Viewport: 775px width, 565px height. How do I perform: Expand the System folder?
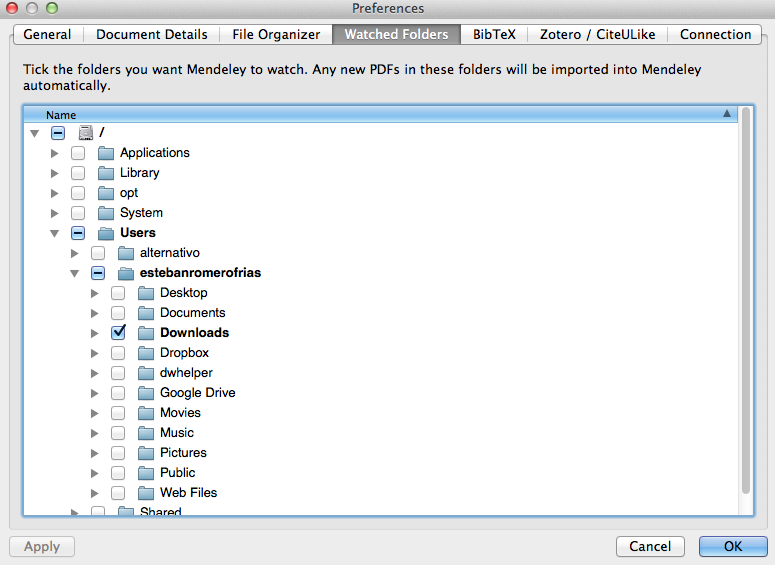click(x=54, y=213)
